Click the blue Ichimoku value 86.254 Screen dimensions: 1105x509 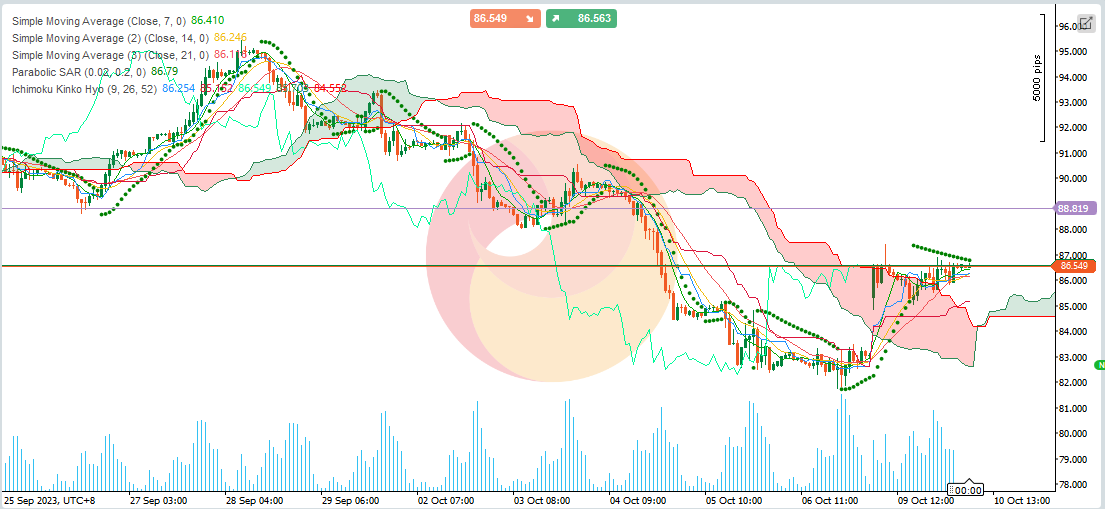tap(179, 89)
